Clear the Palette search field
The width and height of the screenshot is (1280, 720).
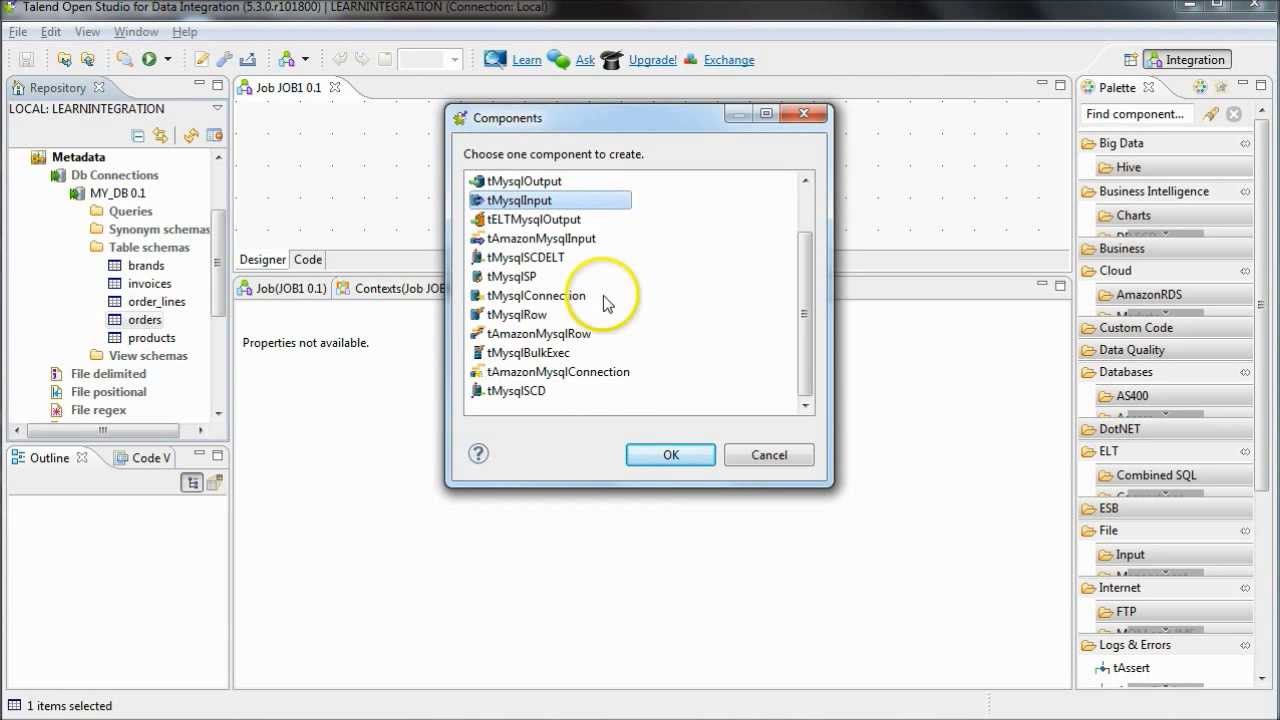click(1234, 114)
